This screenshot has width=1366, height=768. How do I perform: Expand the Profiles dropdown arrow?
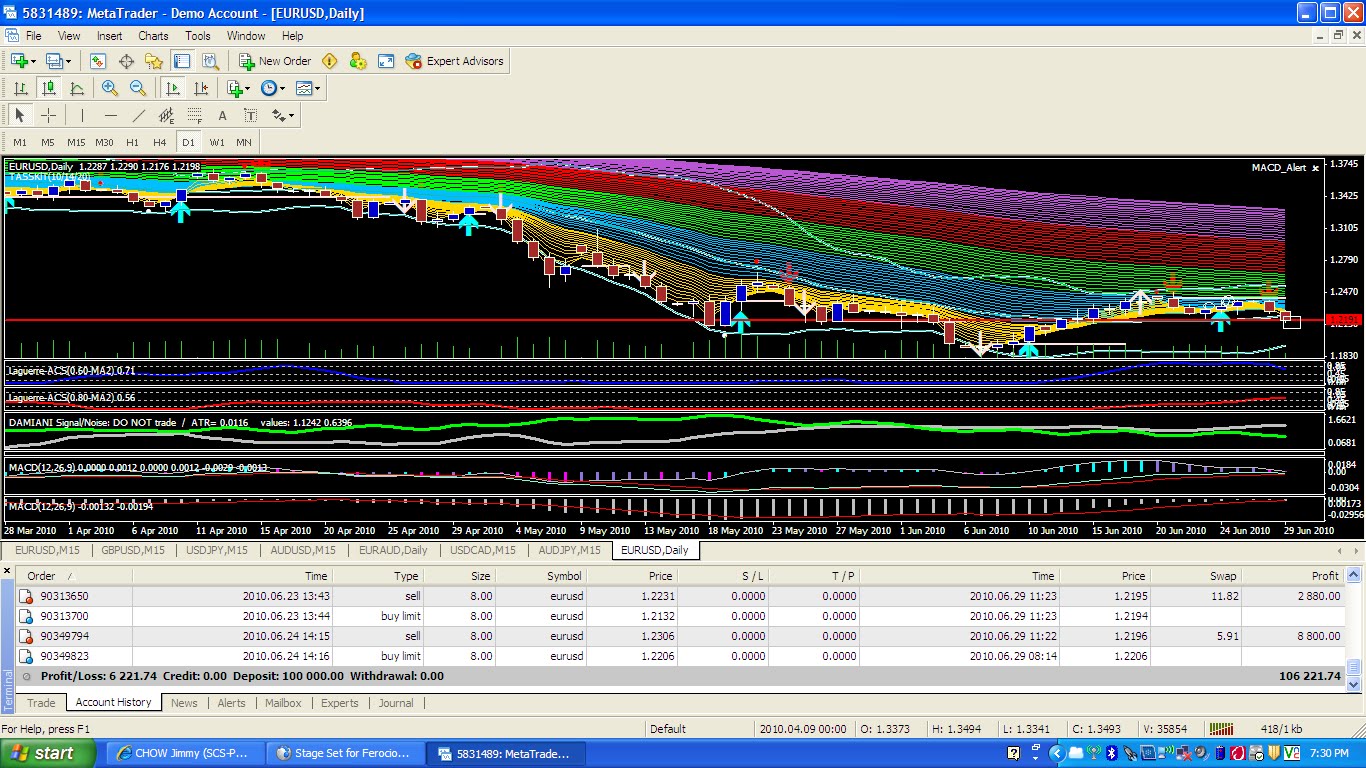[69, 61]
